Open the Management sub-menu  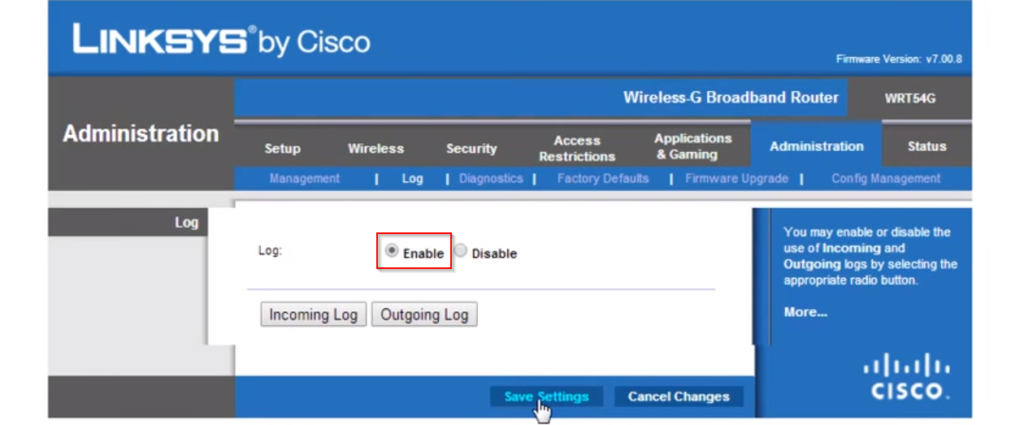[305, 179]
